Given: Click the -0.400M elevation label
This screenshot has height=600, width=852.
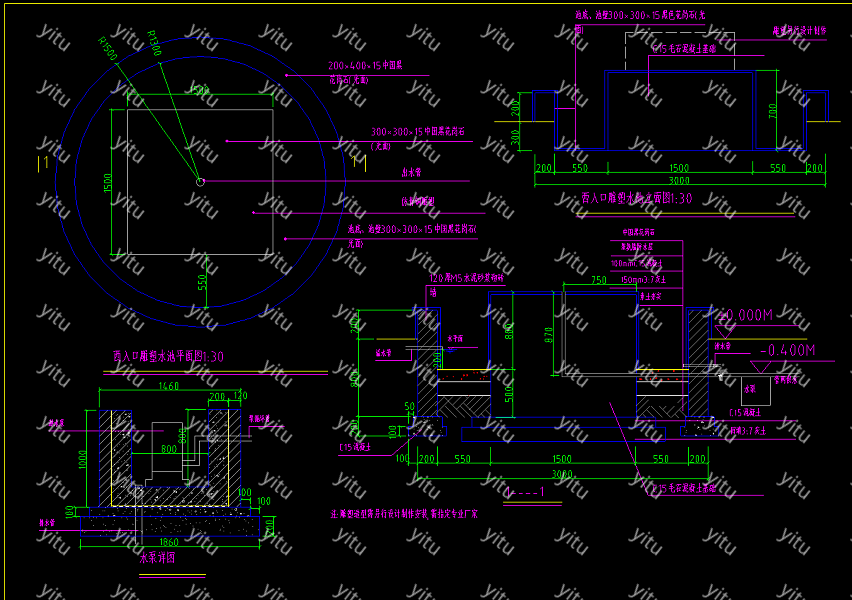Looking at the screenshot, I should [786, 350].
